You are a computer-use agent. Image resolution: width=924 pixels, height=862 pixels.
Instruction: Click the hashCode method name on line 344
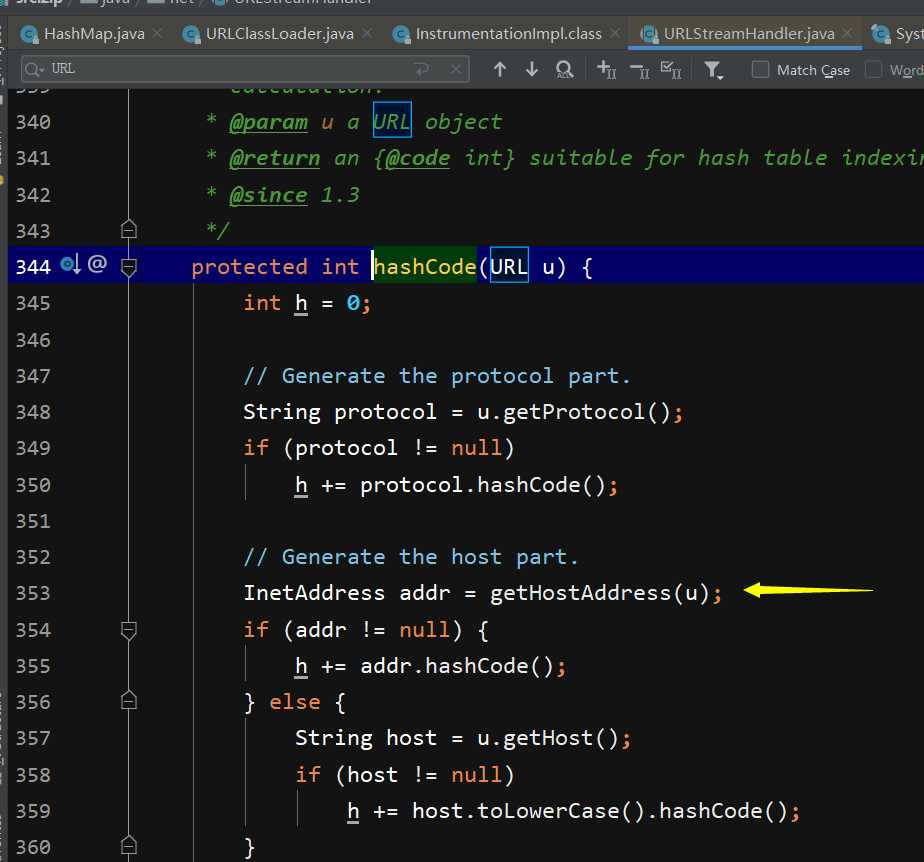[425, 267]
